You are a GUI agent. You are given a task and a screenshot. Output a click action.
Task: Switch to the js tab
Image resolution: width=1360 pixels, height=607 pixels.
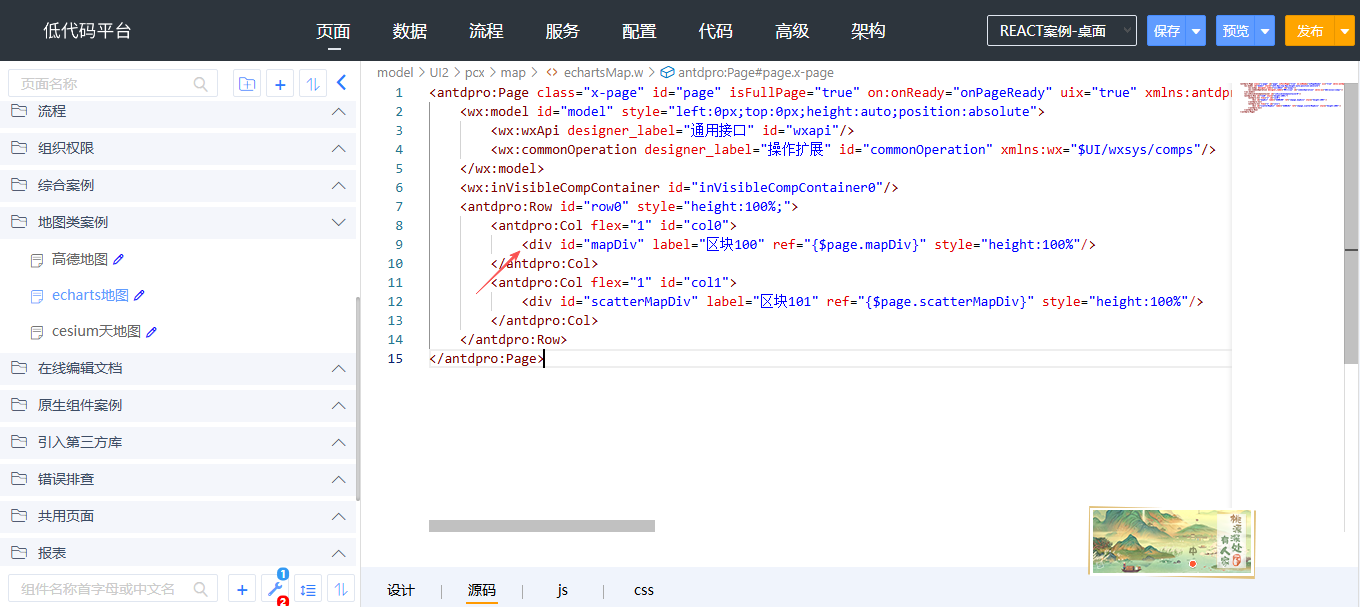563,590
